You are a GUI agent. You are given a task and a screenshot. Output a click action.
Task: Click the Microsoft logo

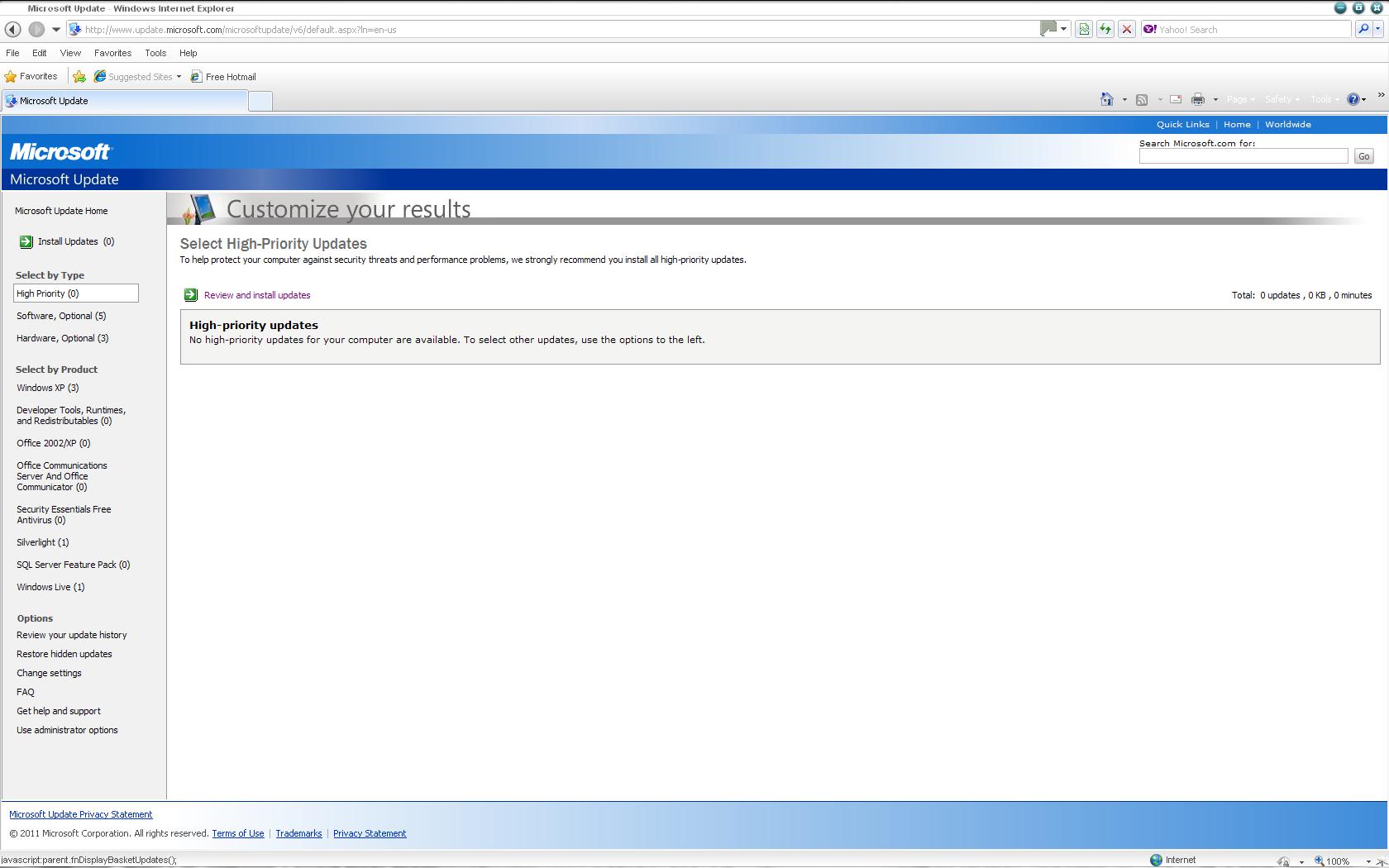point(60,152)
